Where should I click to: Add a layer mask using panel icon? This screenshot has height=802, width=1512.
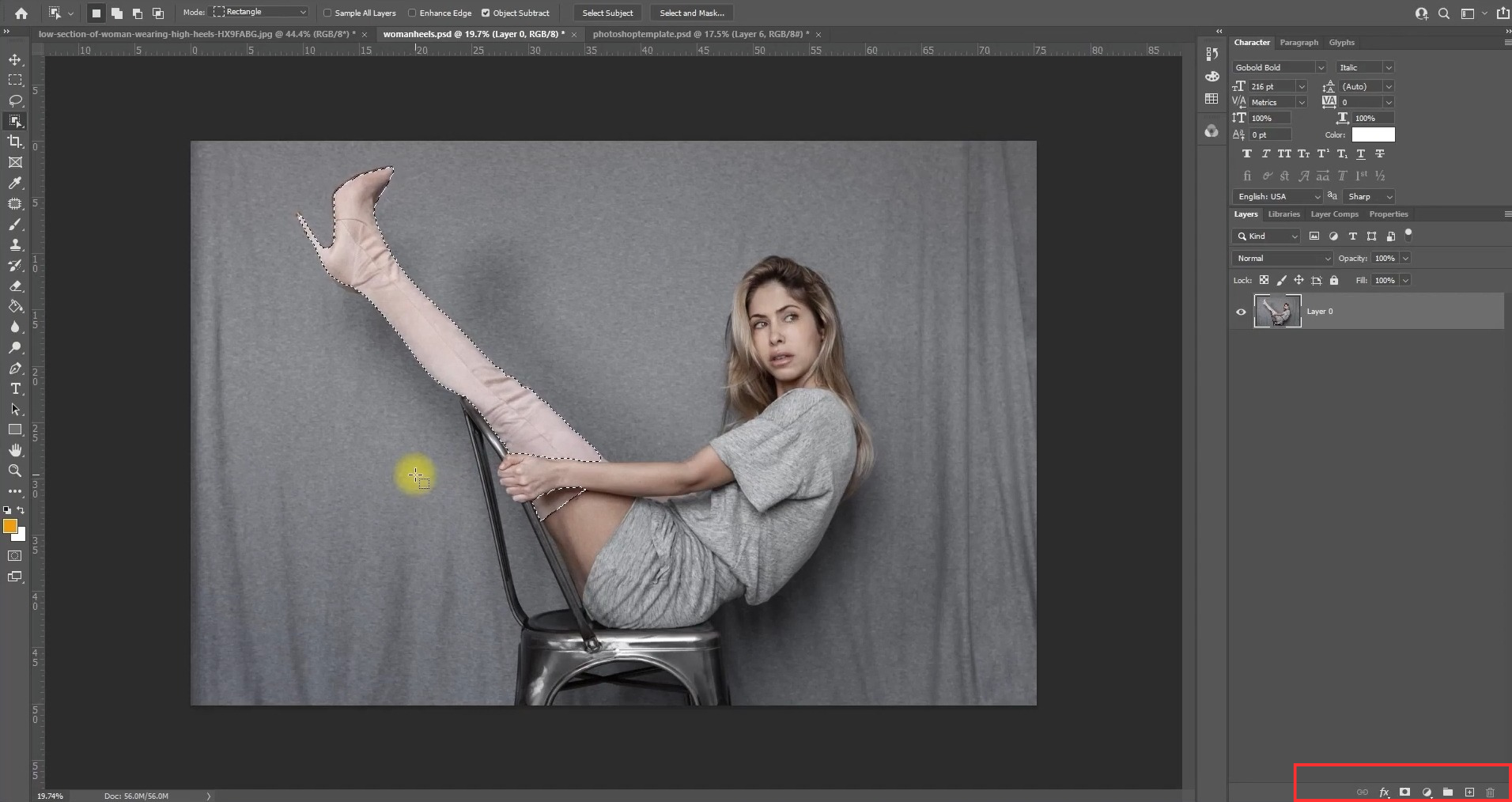click(1404, 792)
